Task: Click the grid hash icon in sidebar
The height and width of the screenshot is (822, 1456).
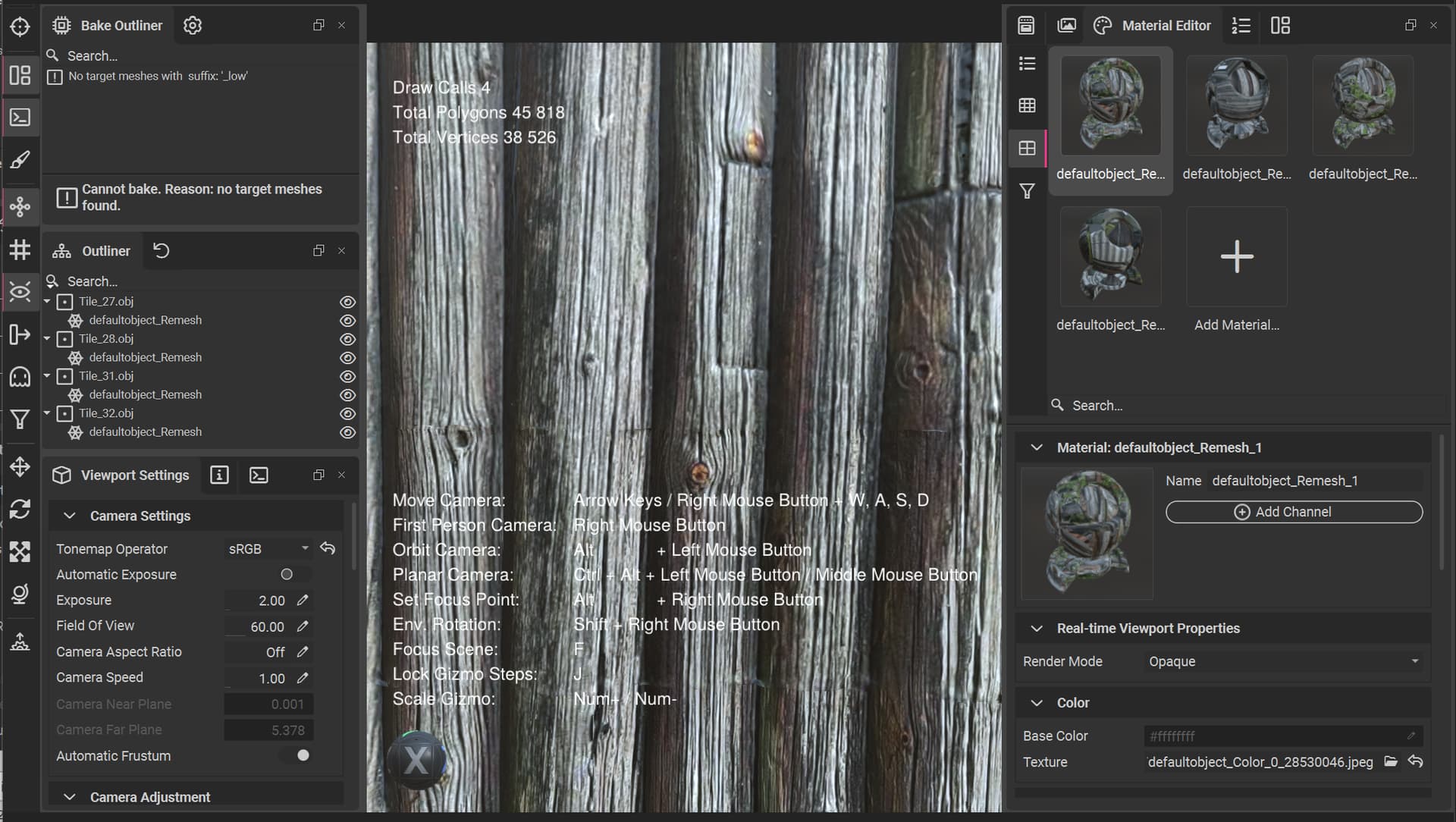Action: 20,249
